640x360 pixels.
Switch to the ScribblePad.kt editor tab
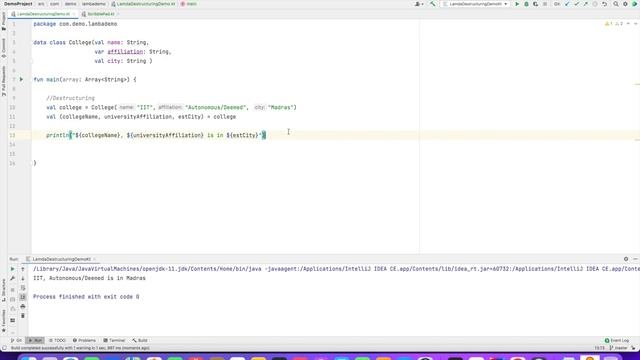click(100, 14)
